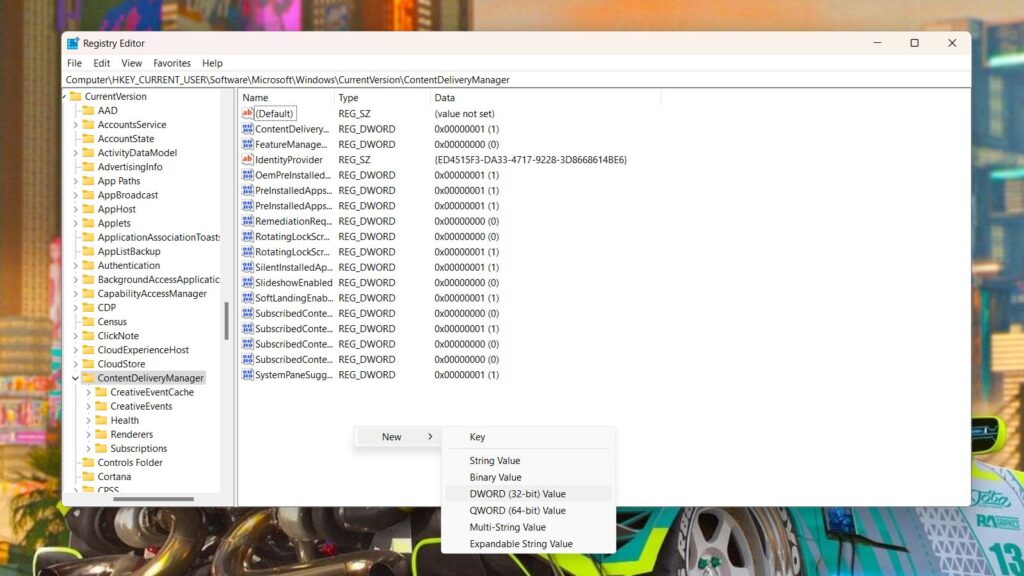Screen dimensions: 1024x576
Task: Click the key tree vertical scrollbar thumb
Action: 227,321
